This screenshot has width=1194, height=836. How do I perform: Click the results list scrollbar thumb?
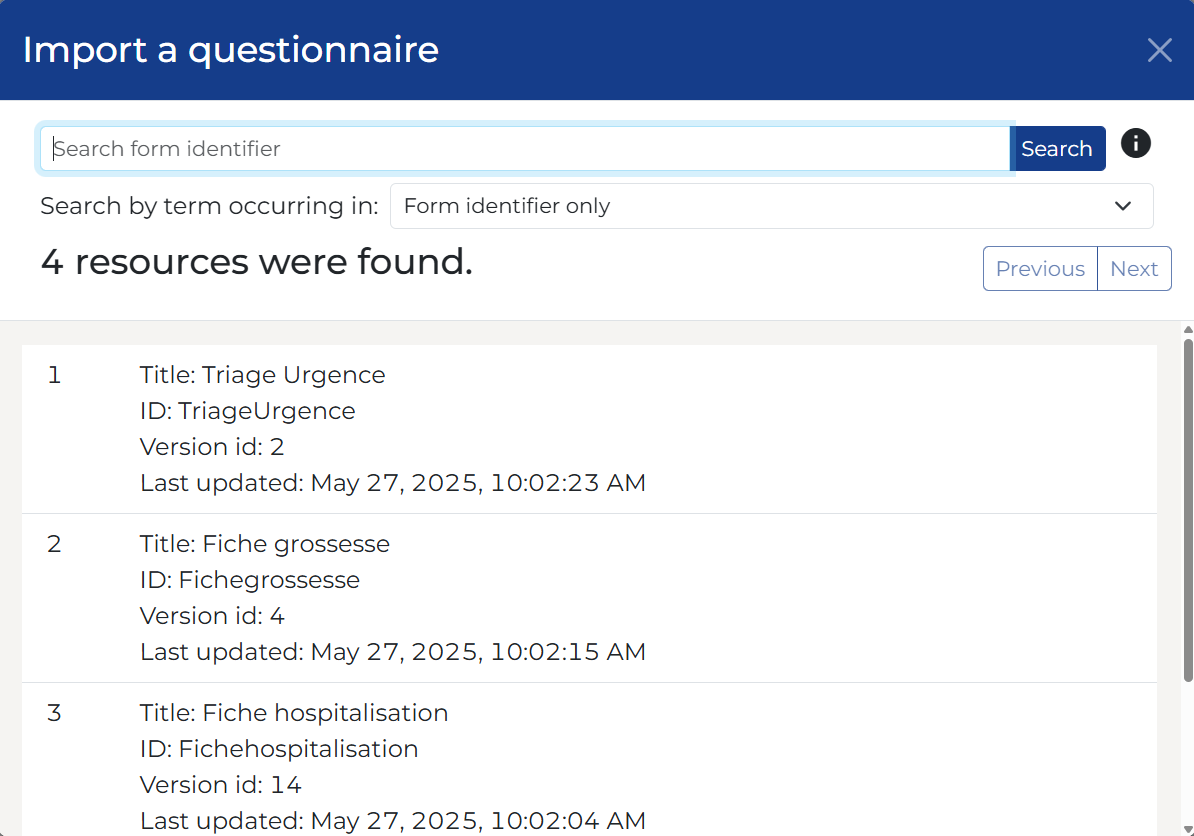1188,510
